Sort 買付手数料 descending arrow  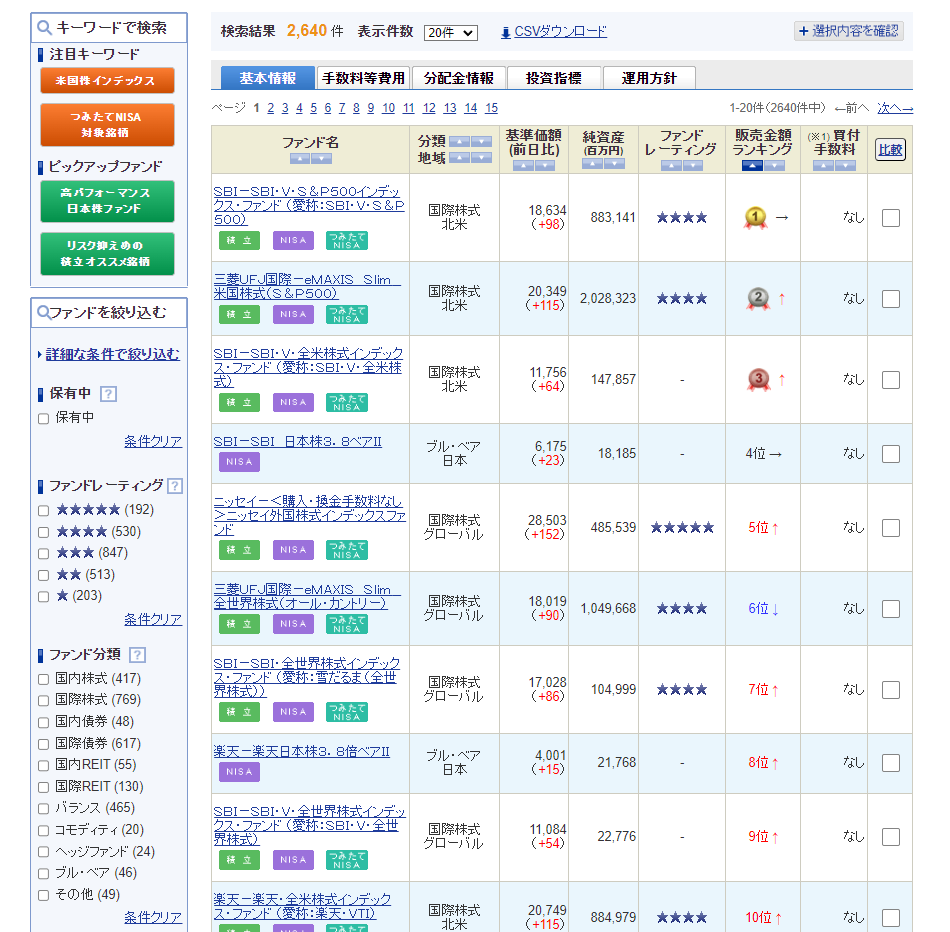point(845,165)
